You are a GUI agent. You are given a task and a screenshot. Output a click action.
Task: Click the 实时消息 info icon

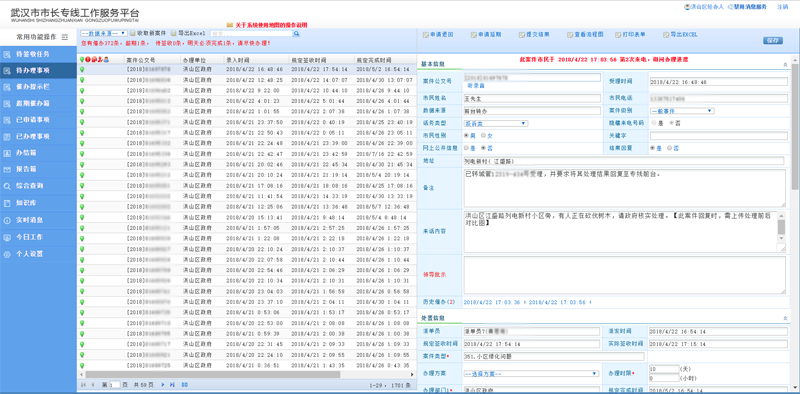pos(7,220)
